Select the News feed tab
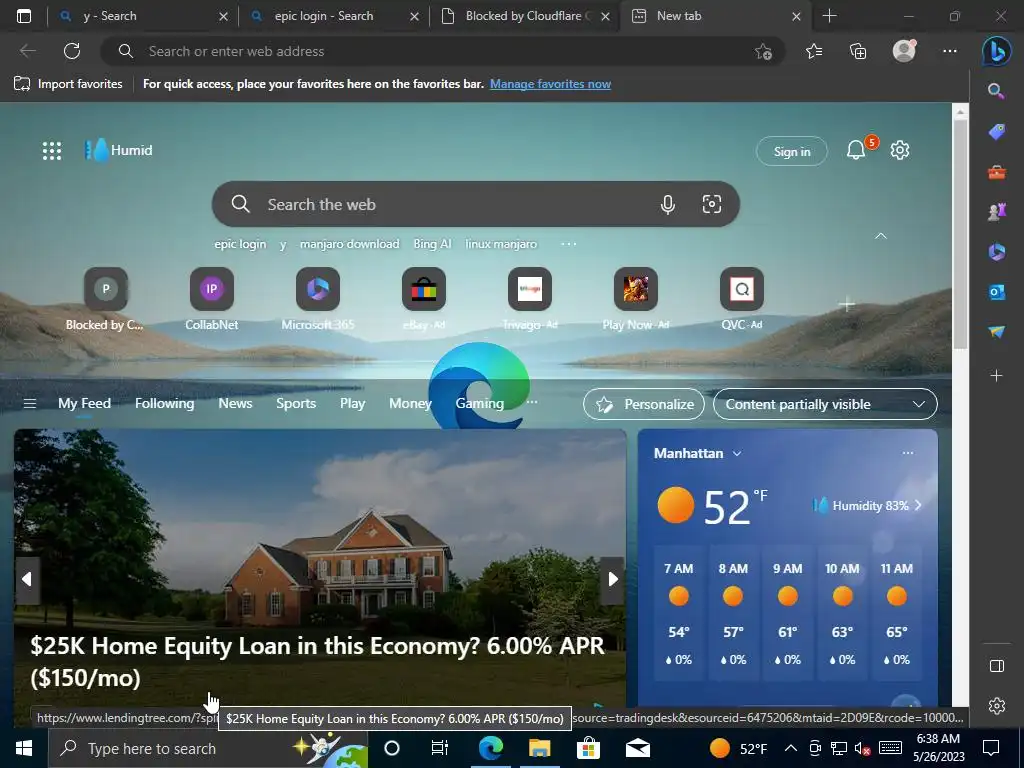Screen dimensions: 1024x768 (x=235, y=404)
